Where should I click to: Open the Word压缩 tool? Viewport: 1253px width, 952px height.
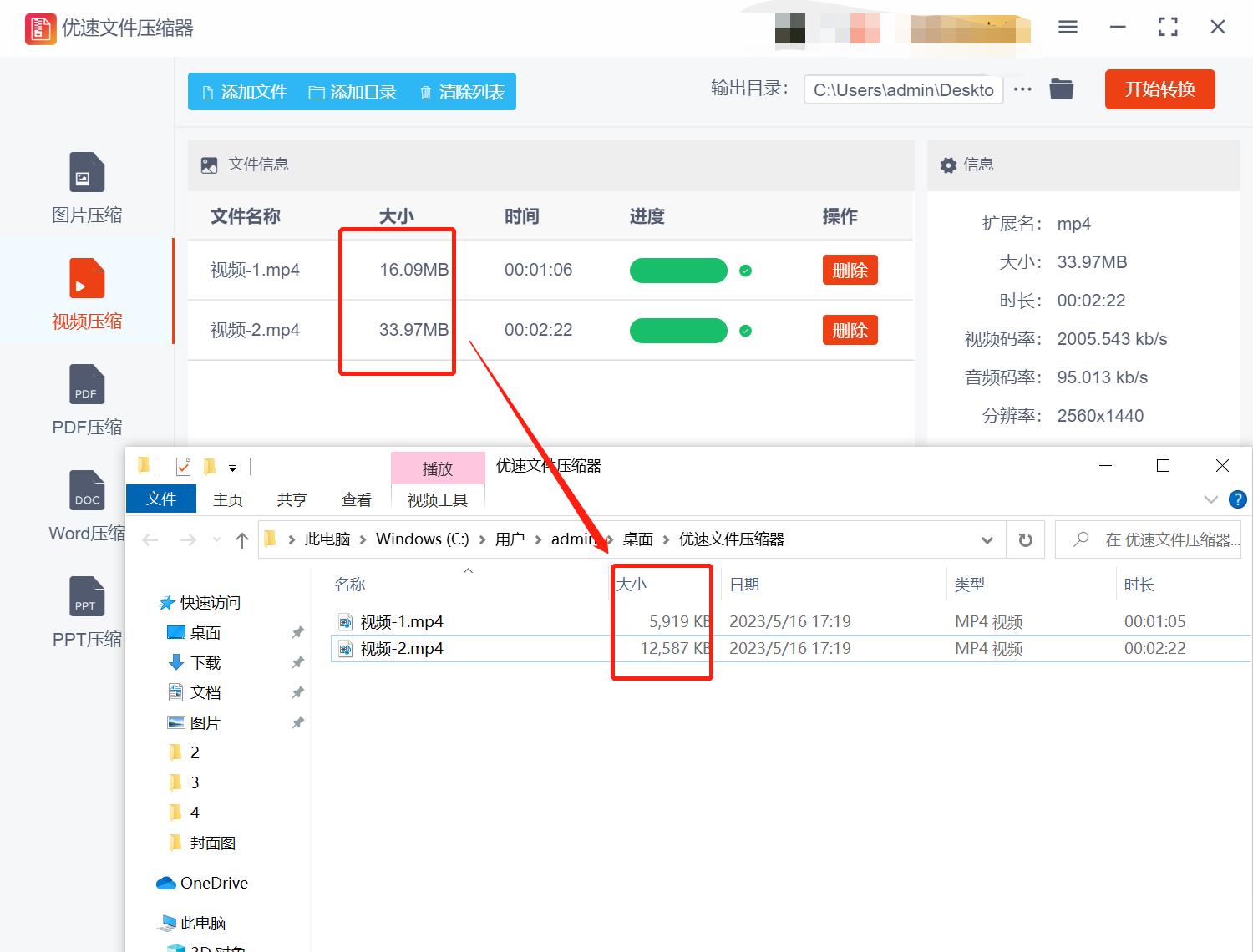[x=86, y=505]
